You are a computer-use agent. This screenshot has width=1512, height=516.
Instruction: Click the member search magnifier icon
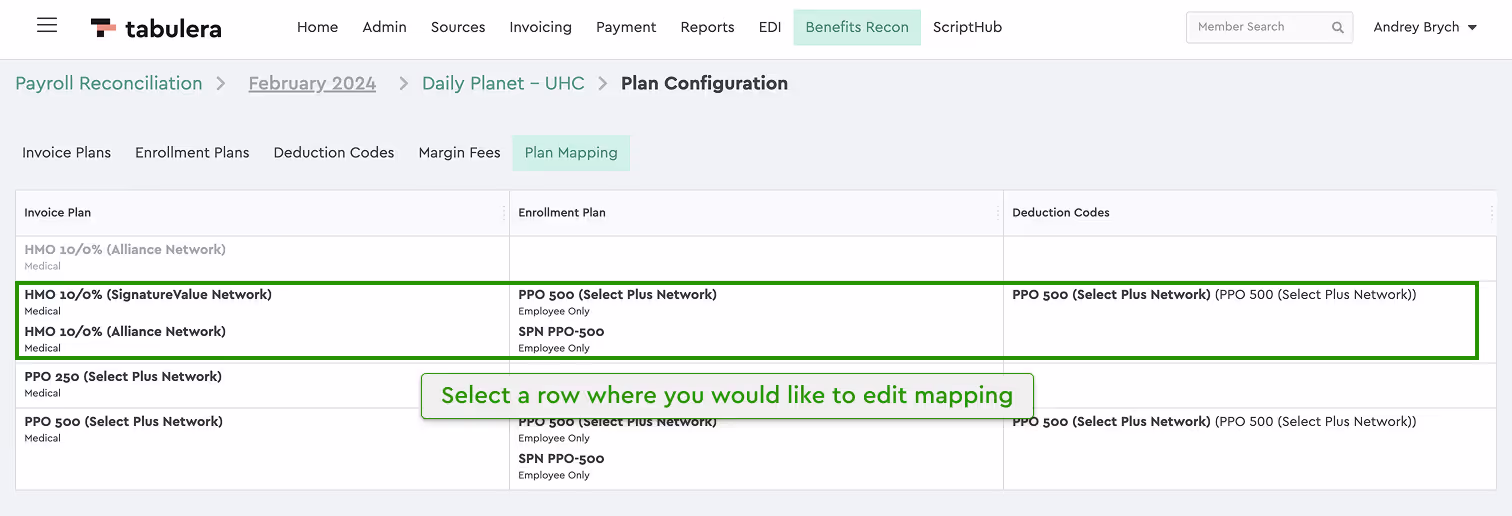click(1338, 28)
